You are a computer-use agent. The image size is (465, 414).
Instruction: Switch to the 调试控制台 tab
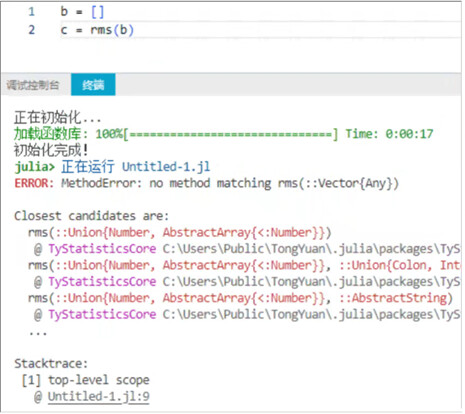[33, 85]
